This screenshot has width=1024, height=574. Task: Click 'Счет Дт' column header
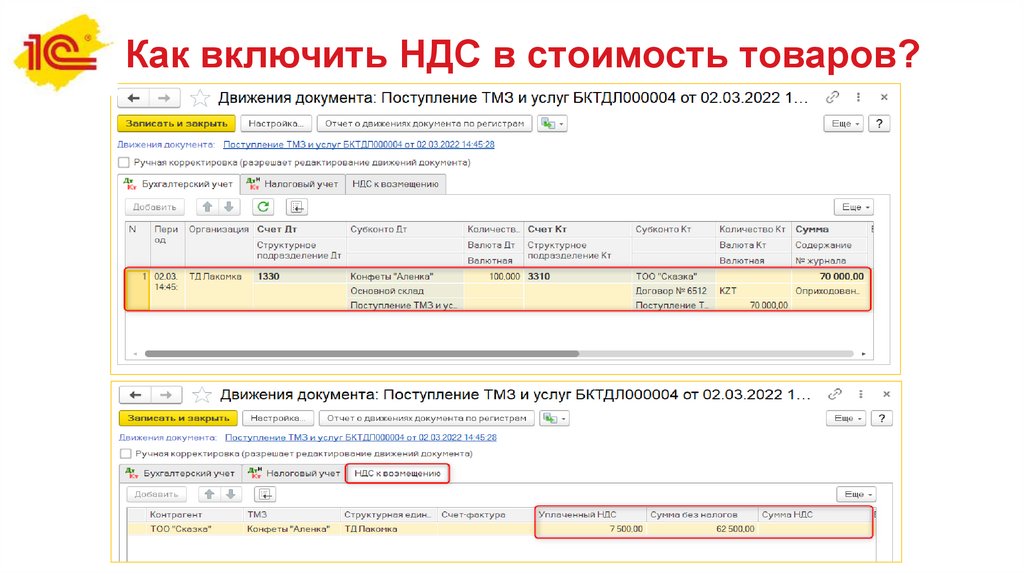click(300, 229)
